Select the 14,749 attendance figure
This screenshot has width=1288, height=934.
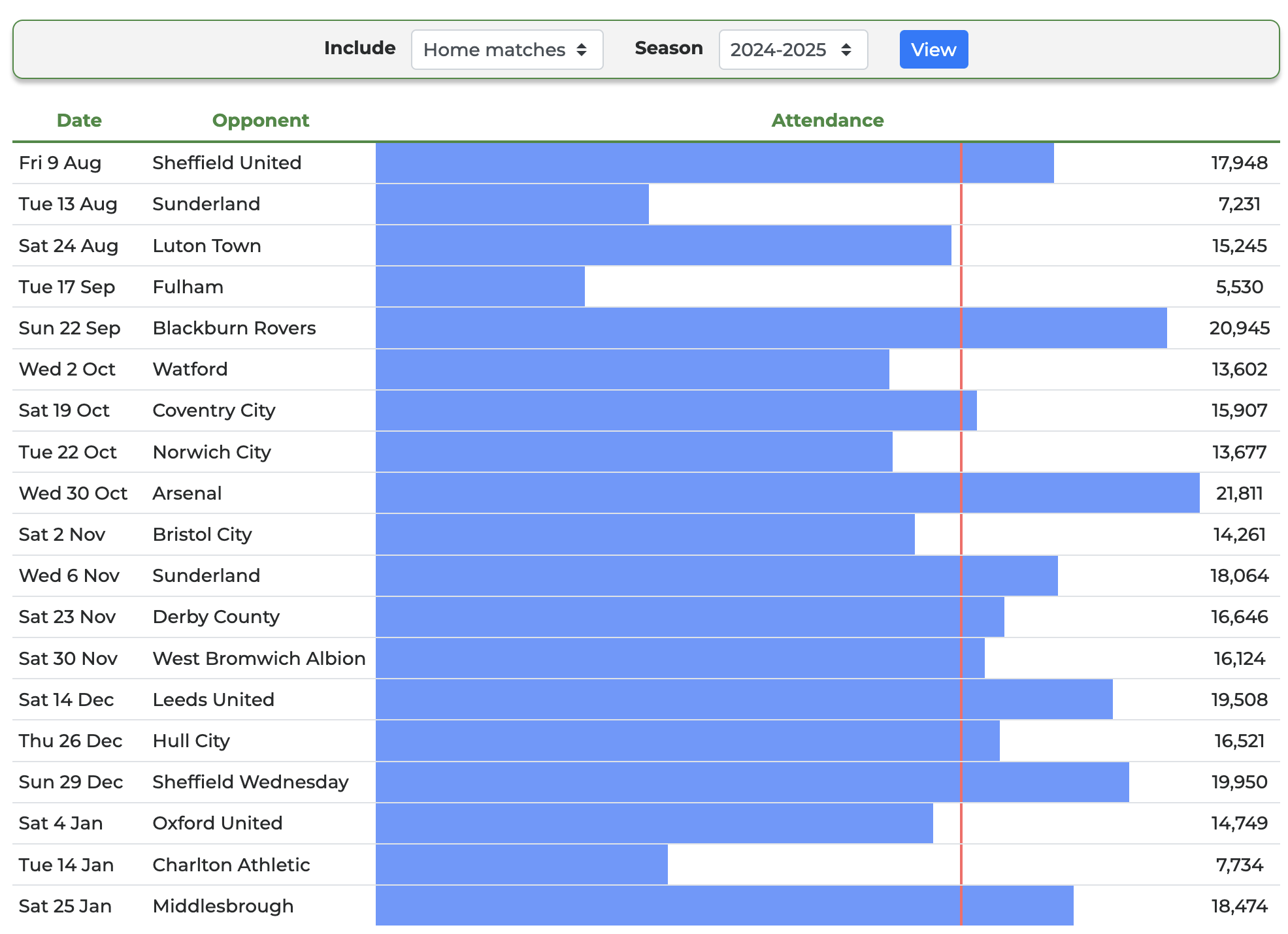(1239, 823)
